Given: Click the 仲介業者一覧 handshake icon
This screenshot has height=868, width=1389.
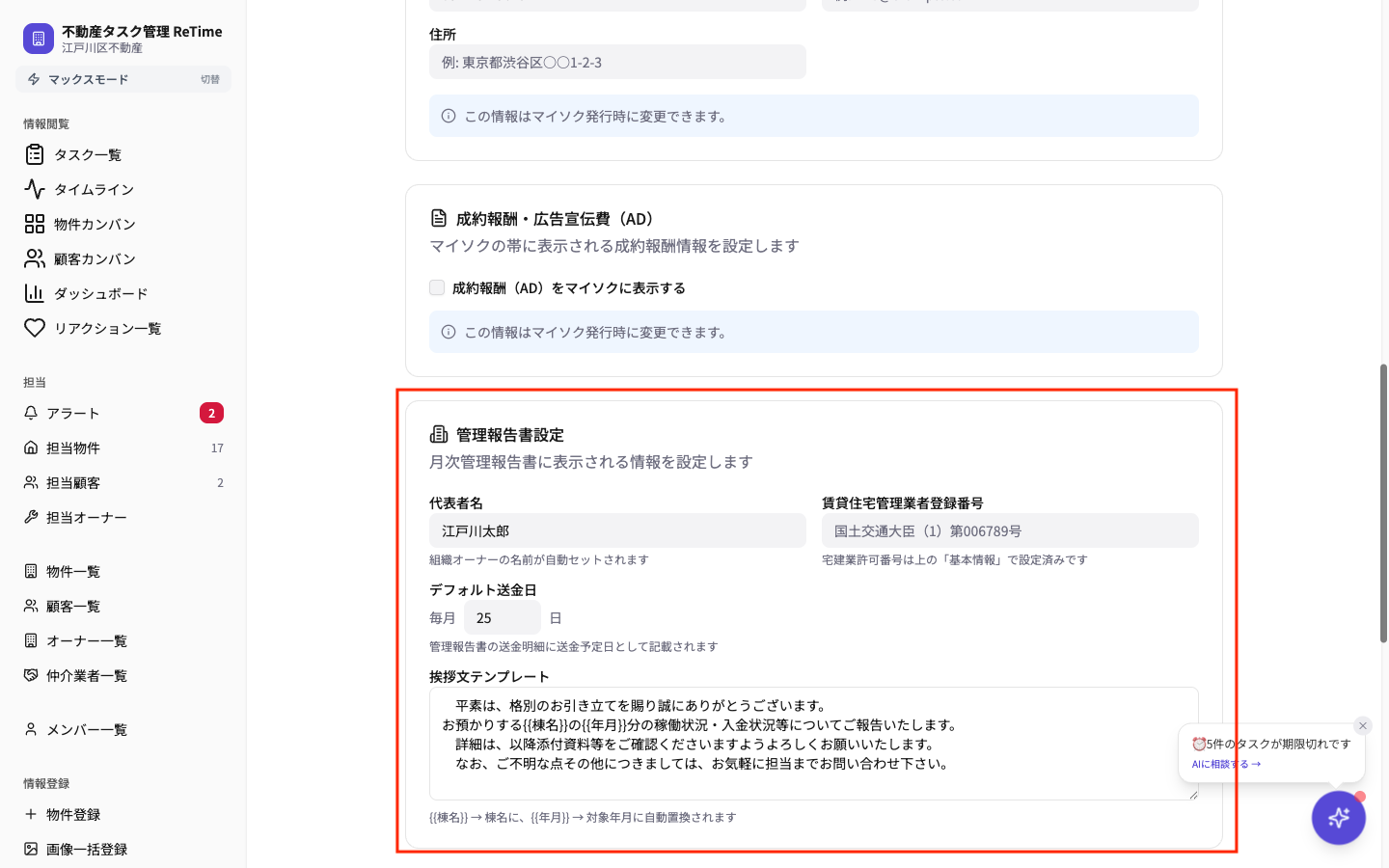Looking at the screenshot, I should click(x=31, y=675).
